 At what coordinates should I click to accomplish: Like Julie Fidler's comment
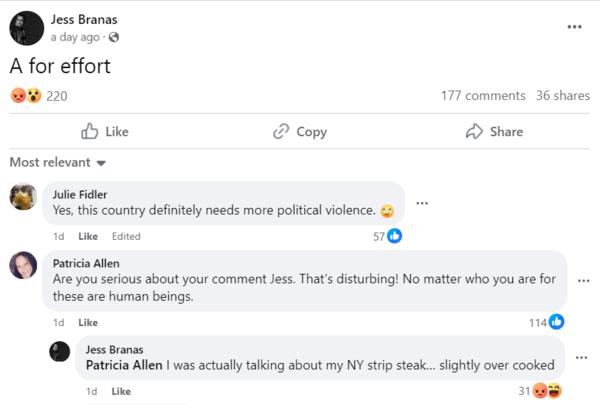pos(88,237)
